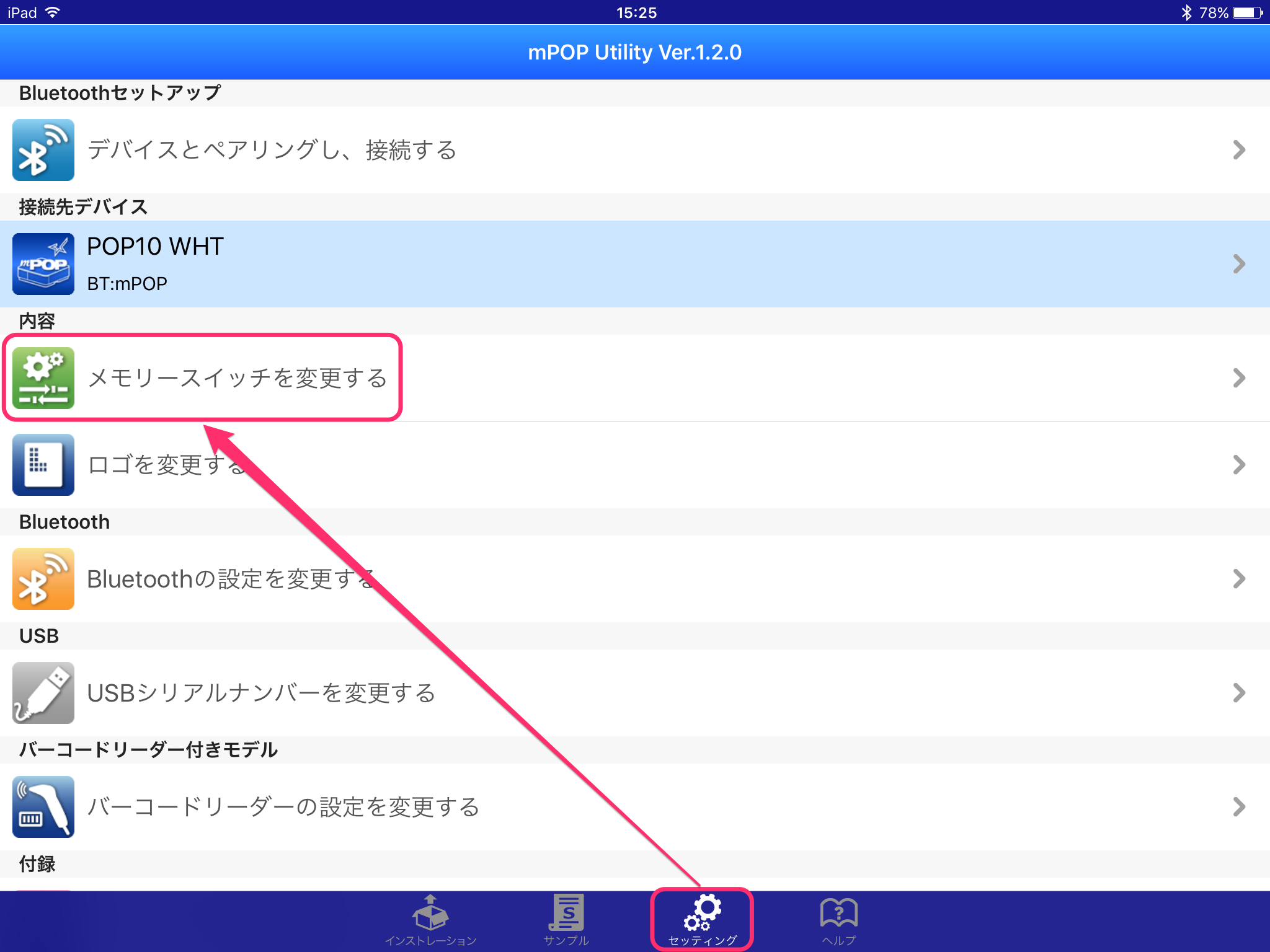The image size is (1270, 952).
Task: Tap the orange Bluetooth settings icon
Action: pyautogui.click(x=43, y=579)
